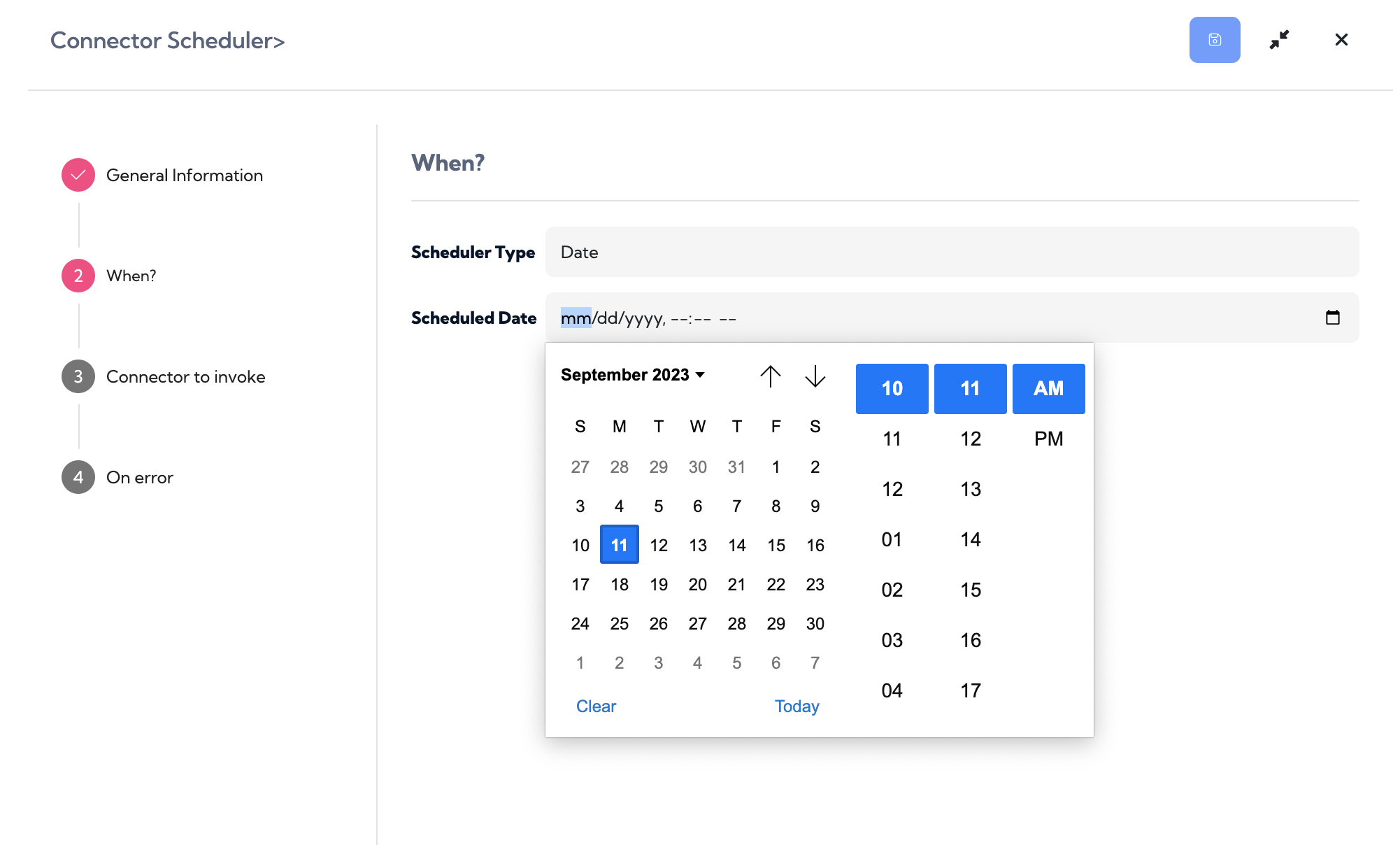Screen dimensions: 1400x845
Task: Click the Clear link in calendar
Action: coord(596,706)
